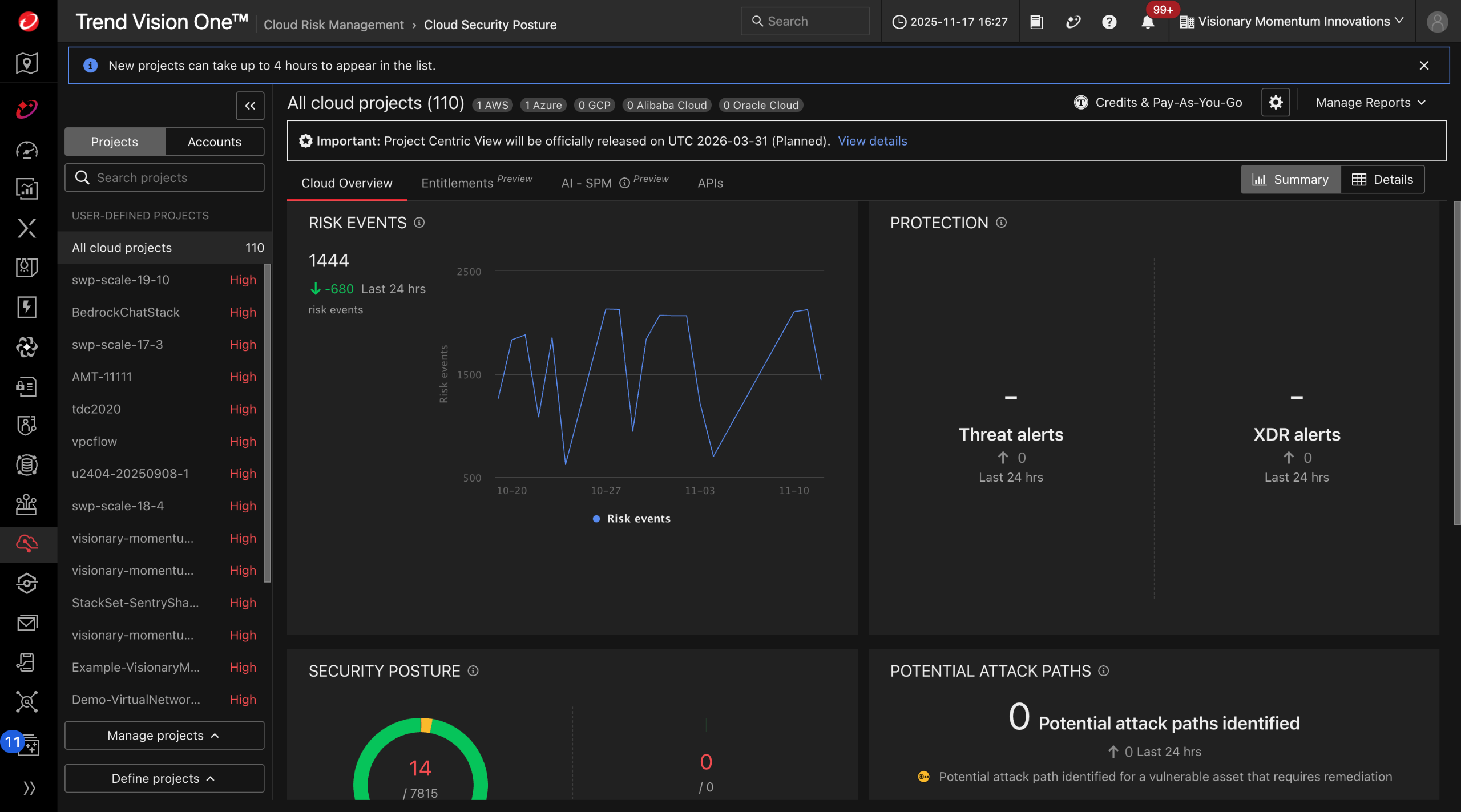This screenshot has width=1461, height=812.
Task: Expand the Manage Reports dropdown
Action: 1370,103
